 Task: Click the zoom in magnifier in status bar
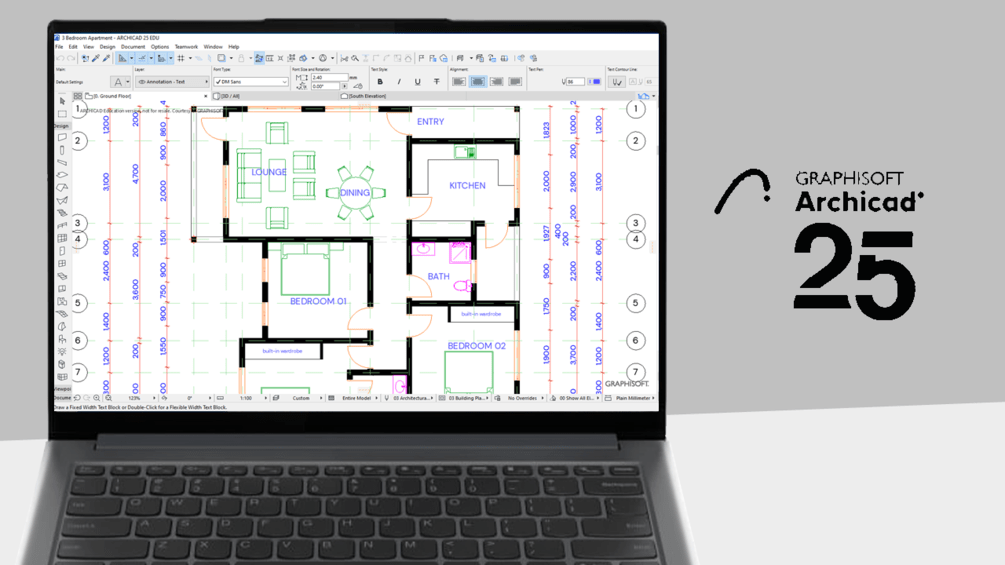pos(96,398)
